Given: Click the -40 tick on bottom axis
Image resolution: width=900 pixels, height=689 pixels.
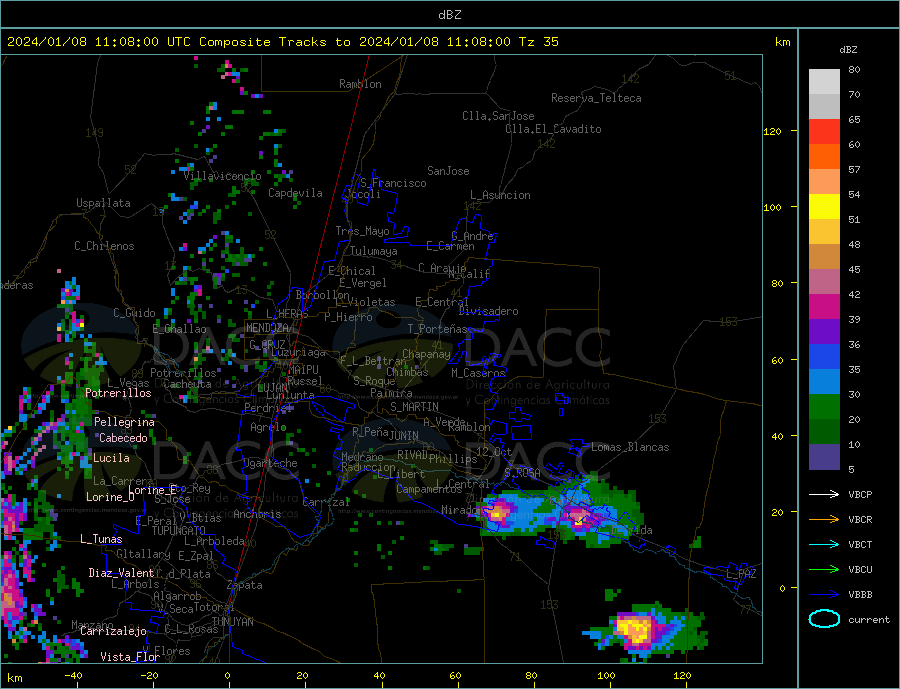Looking at the screenshot, I should coord(73,676).
